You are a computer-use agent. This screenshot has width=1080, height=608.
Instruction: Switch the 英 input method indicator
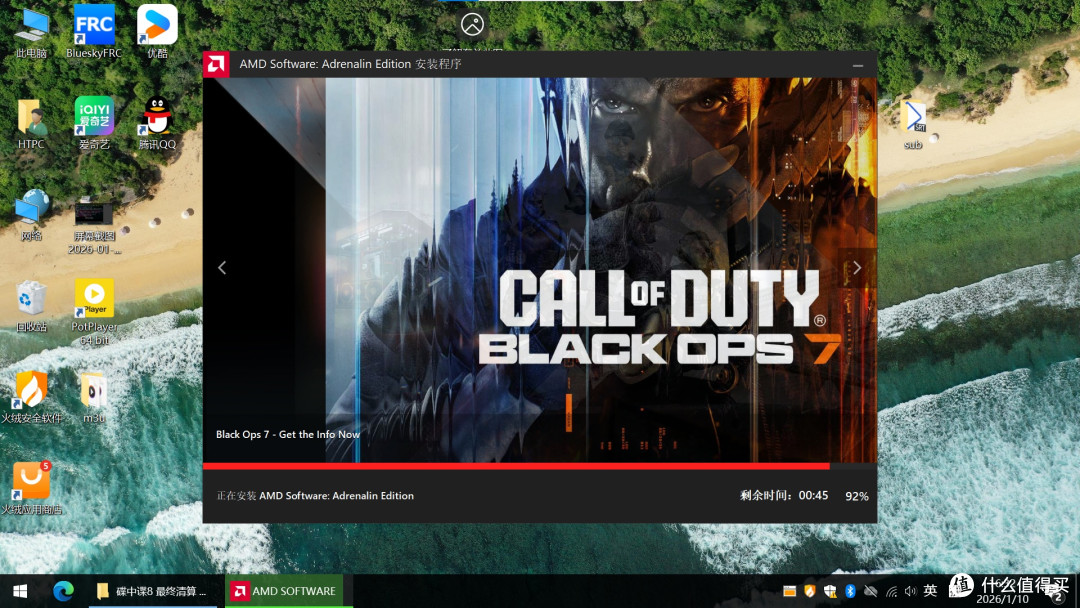coord(931,590)
